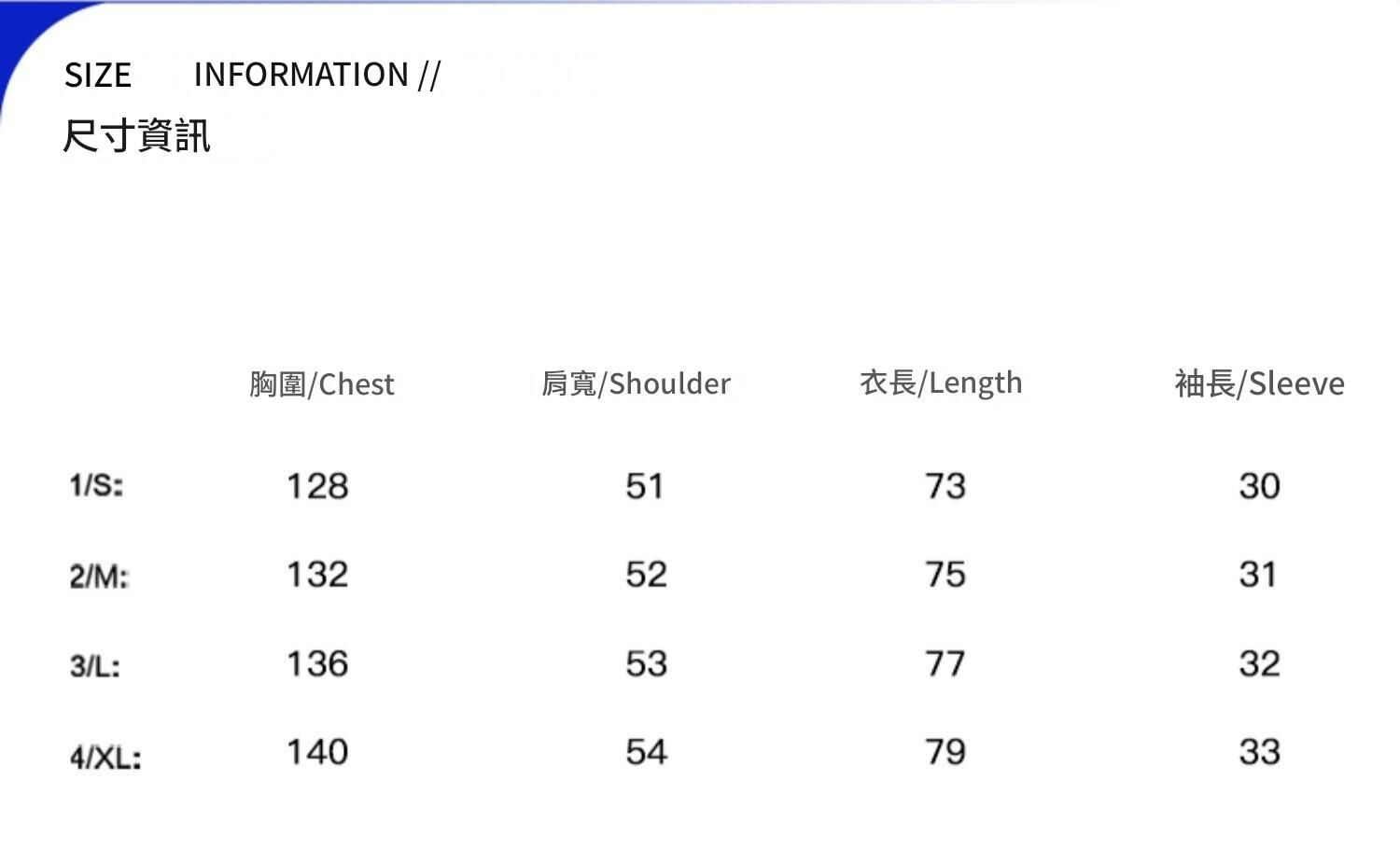1400x863 pixels.
Task: Click the sleeve value 31
Action: point(1258,575)
